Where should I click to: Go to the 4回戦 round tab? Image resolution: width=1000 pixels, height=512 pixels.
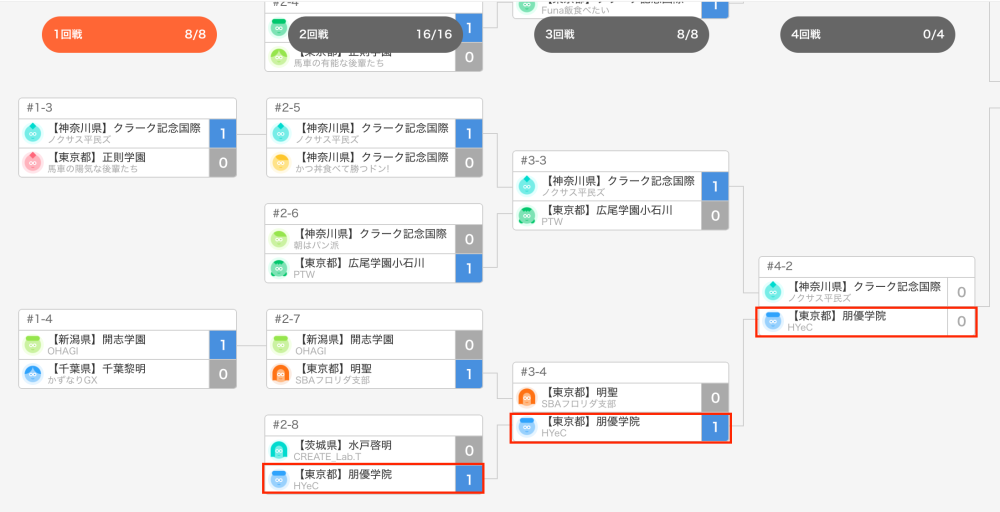pyautogui.click(x=868, y=34)
